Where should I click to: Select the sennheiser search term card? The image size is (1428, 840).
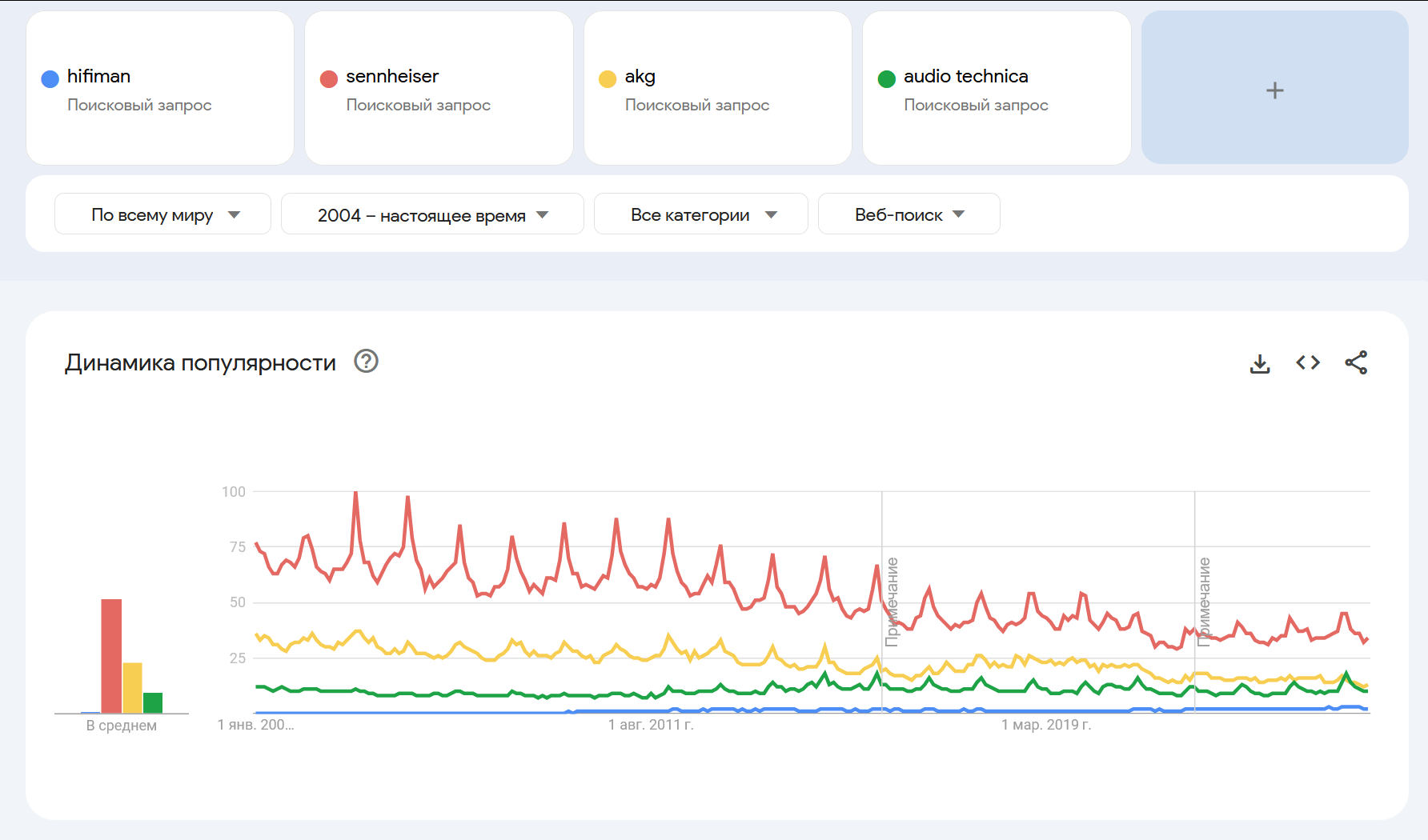click(439, 88)
